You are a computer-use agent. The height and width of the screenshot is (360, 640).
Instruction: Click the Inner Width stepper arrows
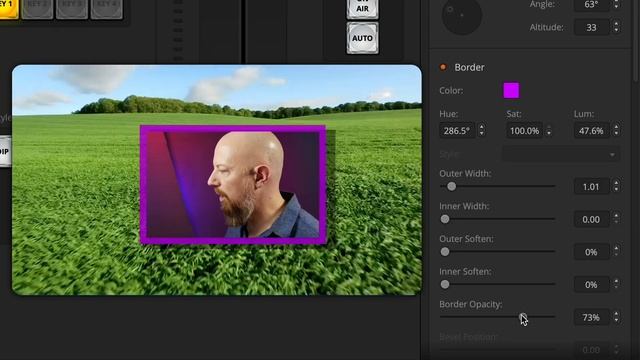(616, 219)
